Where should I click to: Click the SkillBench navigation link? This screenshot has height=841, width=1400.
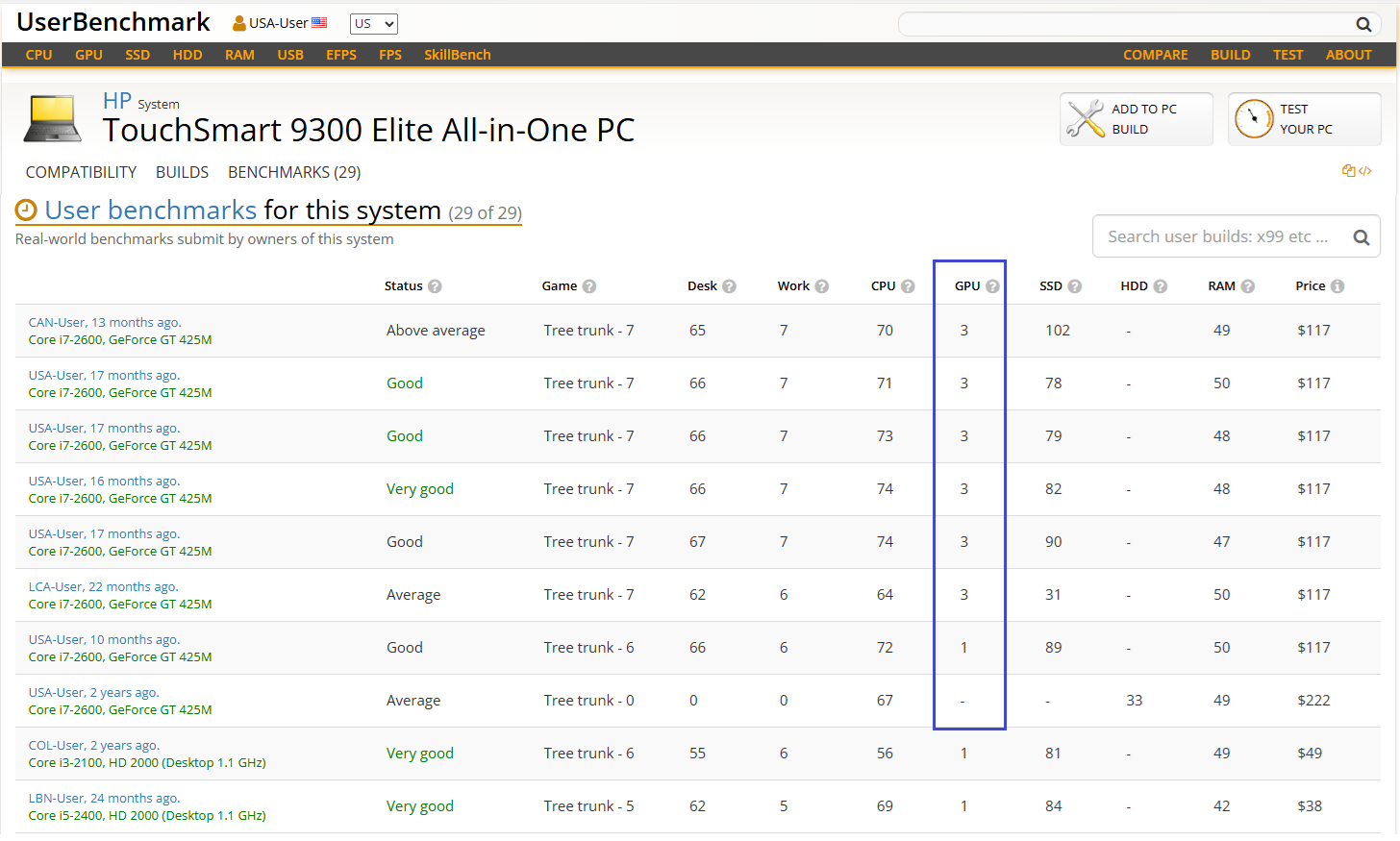pos(457,55)
